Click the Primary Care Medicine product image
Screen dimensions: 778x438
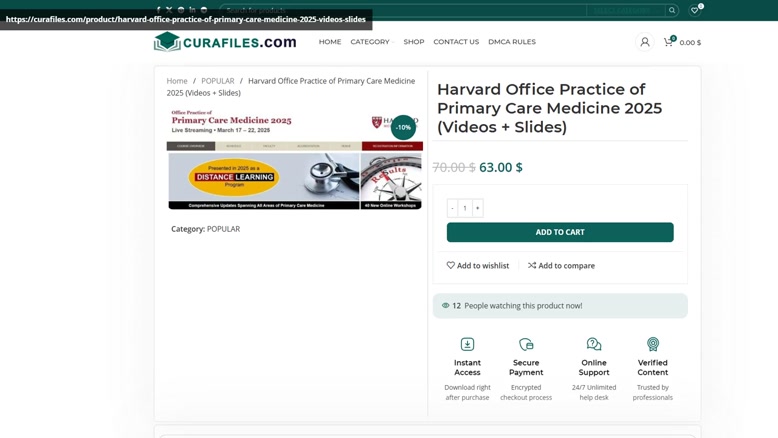pyautogui.click(x=295, y=158)
